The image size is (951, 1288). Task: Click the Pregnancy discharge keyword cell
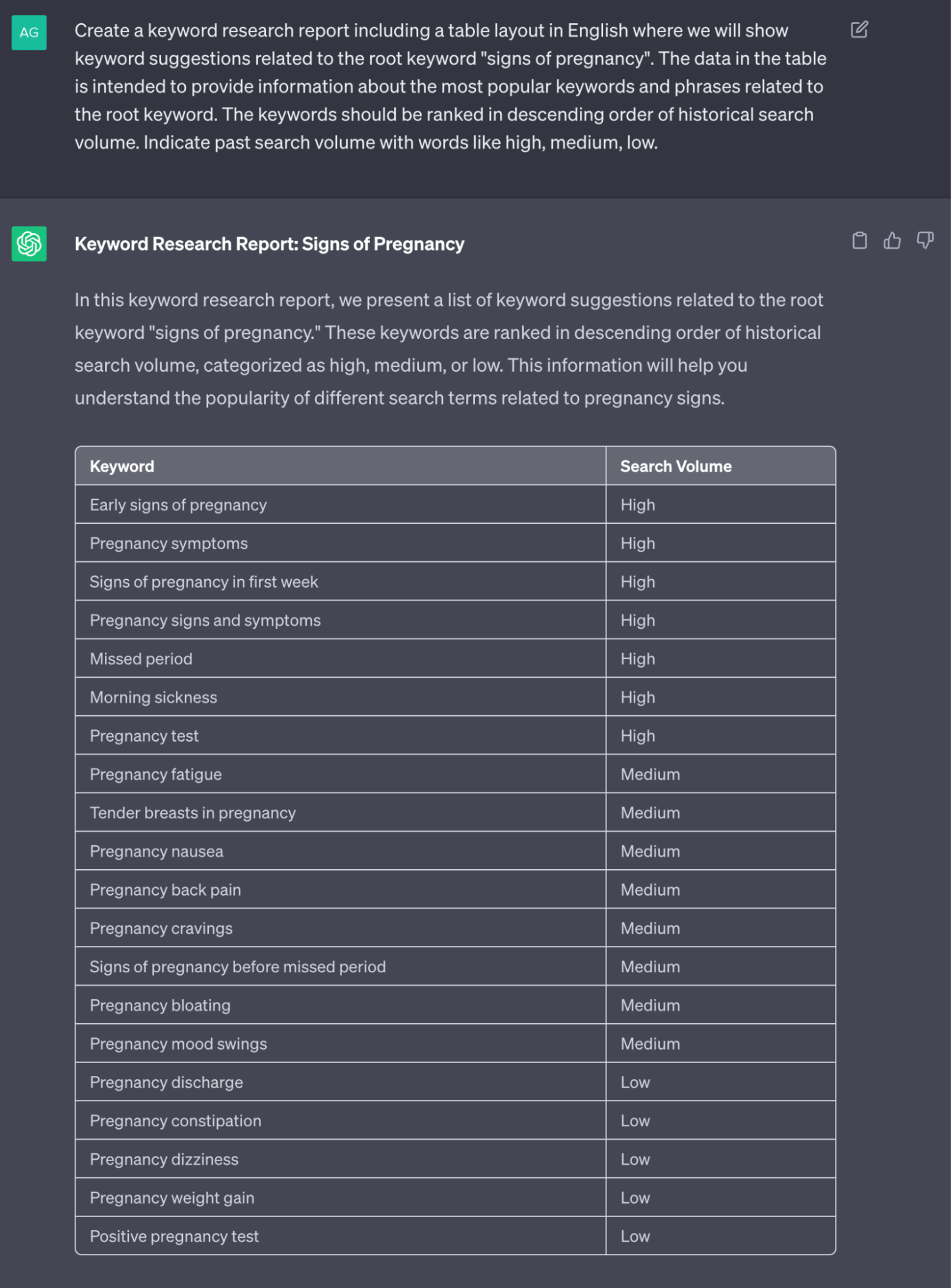pos(340,1082)
